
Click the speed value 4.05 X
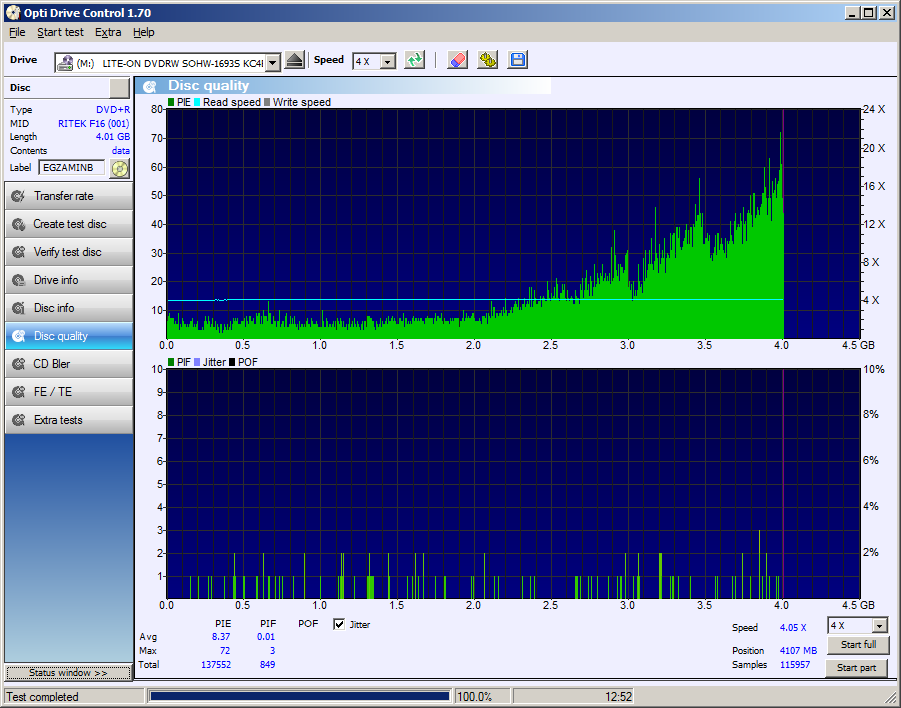(x=793, y=628)
